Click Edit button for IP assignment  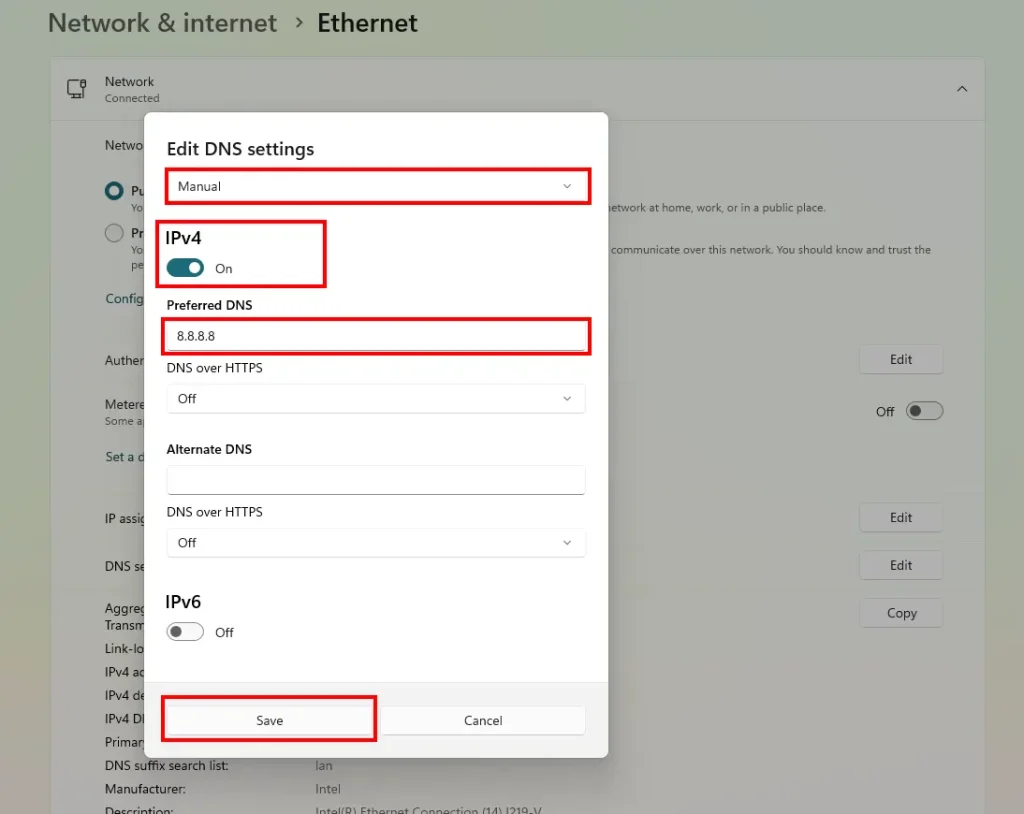[x=901, y=517]
